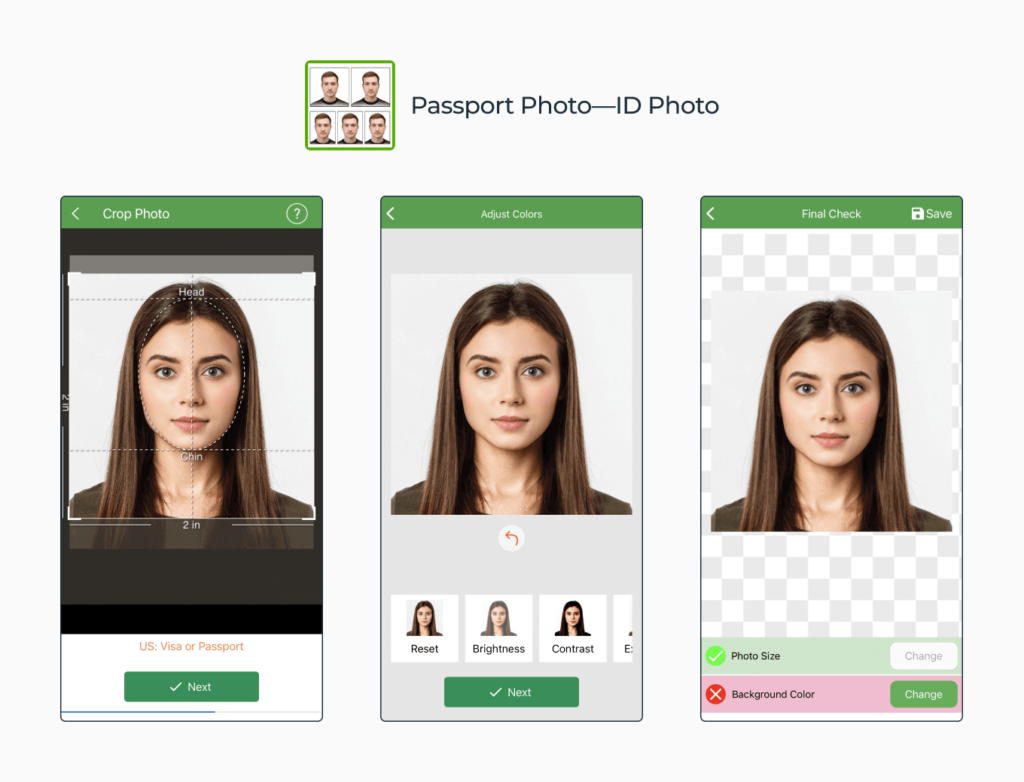This screenshot has height=782, width=1024.
Task: Click Change for the Background Color
Action: point(923,694)
